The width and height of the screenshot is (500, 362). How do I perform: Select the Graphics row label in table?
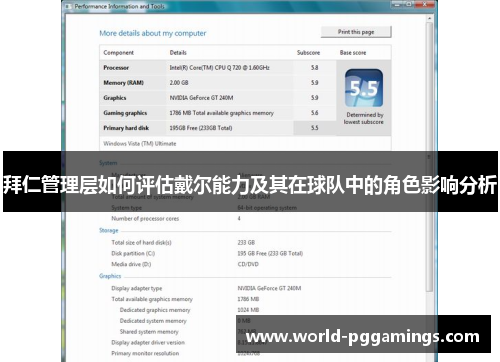coord(115,98)
